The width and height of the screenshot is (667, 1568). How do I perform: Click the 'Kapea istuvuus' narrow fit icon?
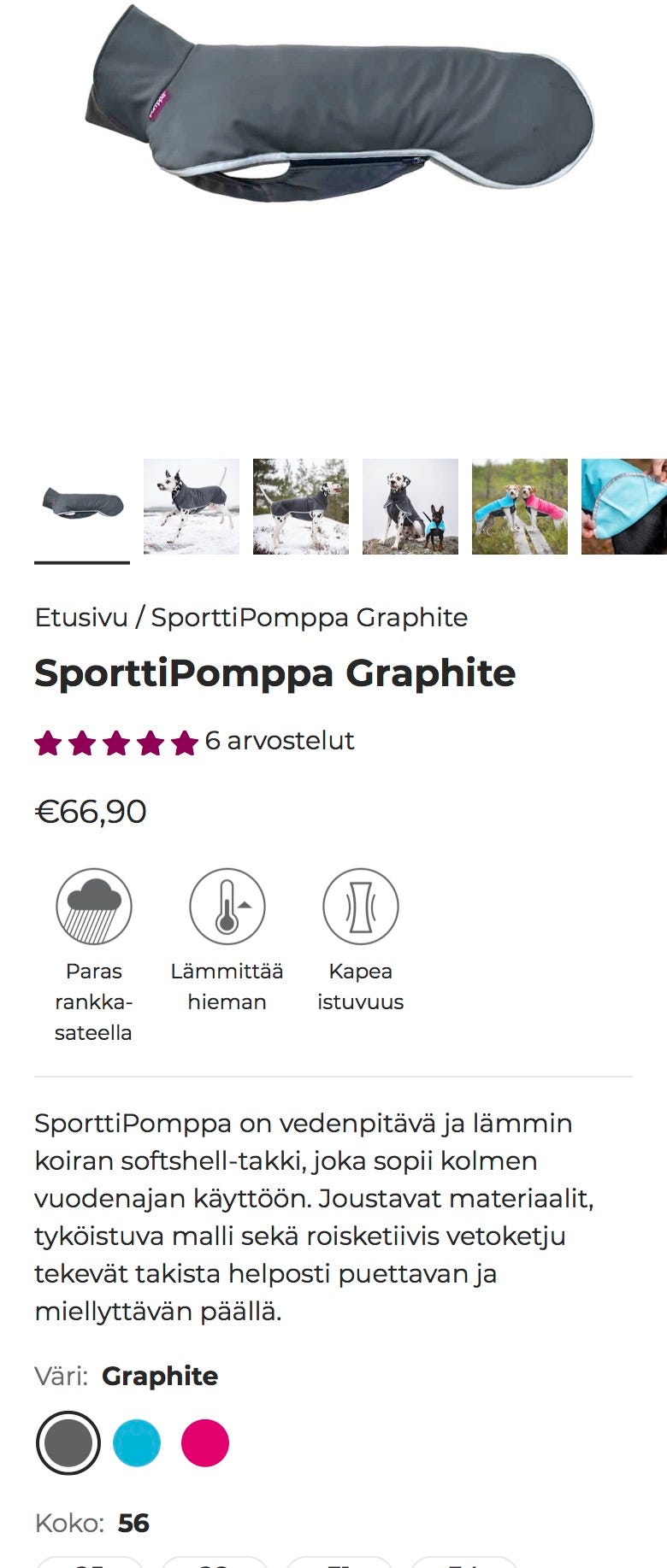360,906
